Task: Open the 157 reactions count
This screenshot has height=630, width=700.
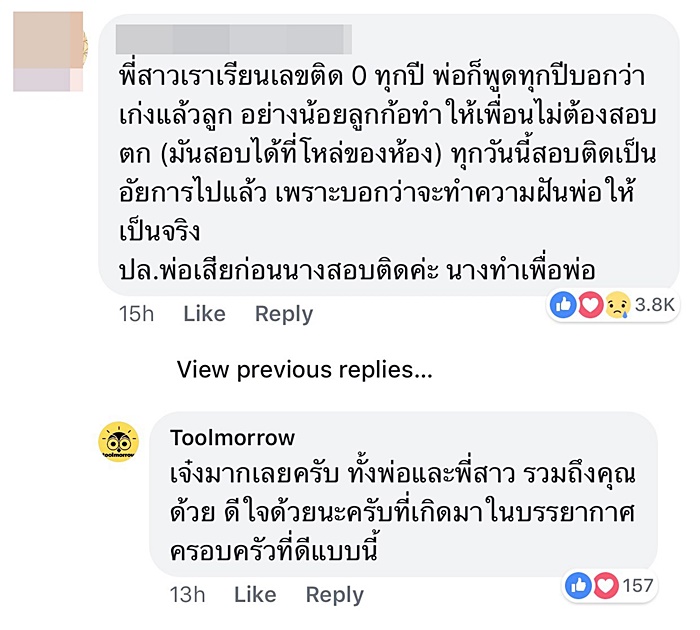Action: 637,585
